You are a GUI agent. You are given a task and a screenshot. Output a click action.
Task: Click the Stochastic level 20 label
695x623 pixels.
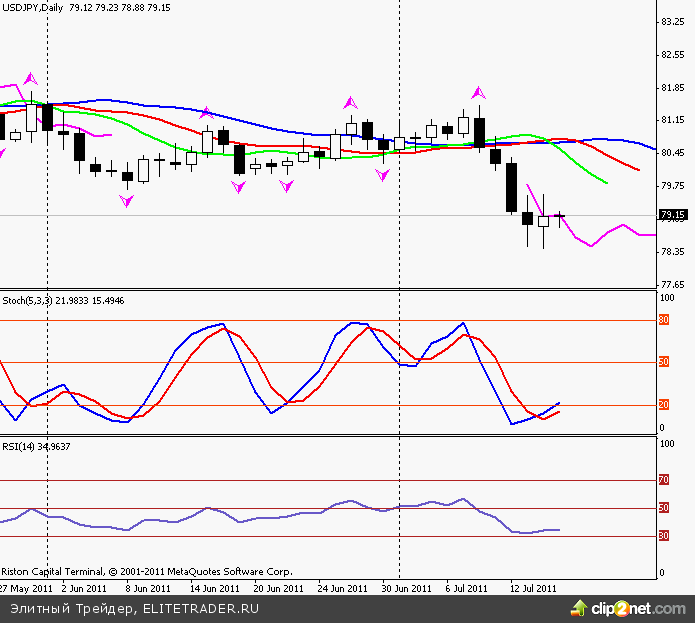(x=663, y=405)
